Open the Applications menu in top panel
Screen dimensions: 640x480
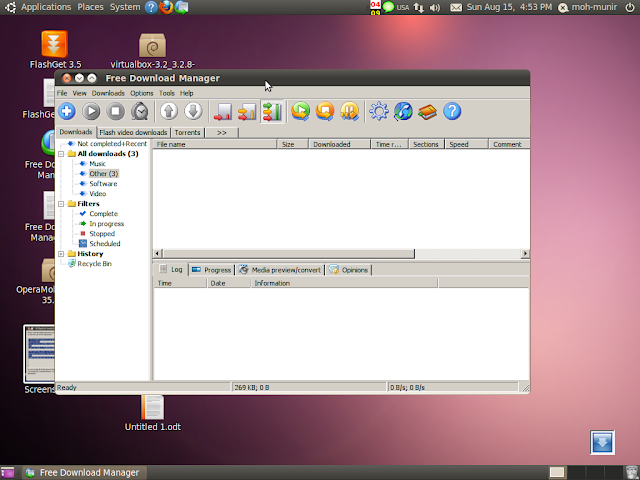pyautogui.click(x=45, y=7)
